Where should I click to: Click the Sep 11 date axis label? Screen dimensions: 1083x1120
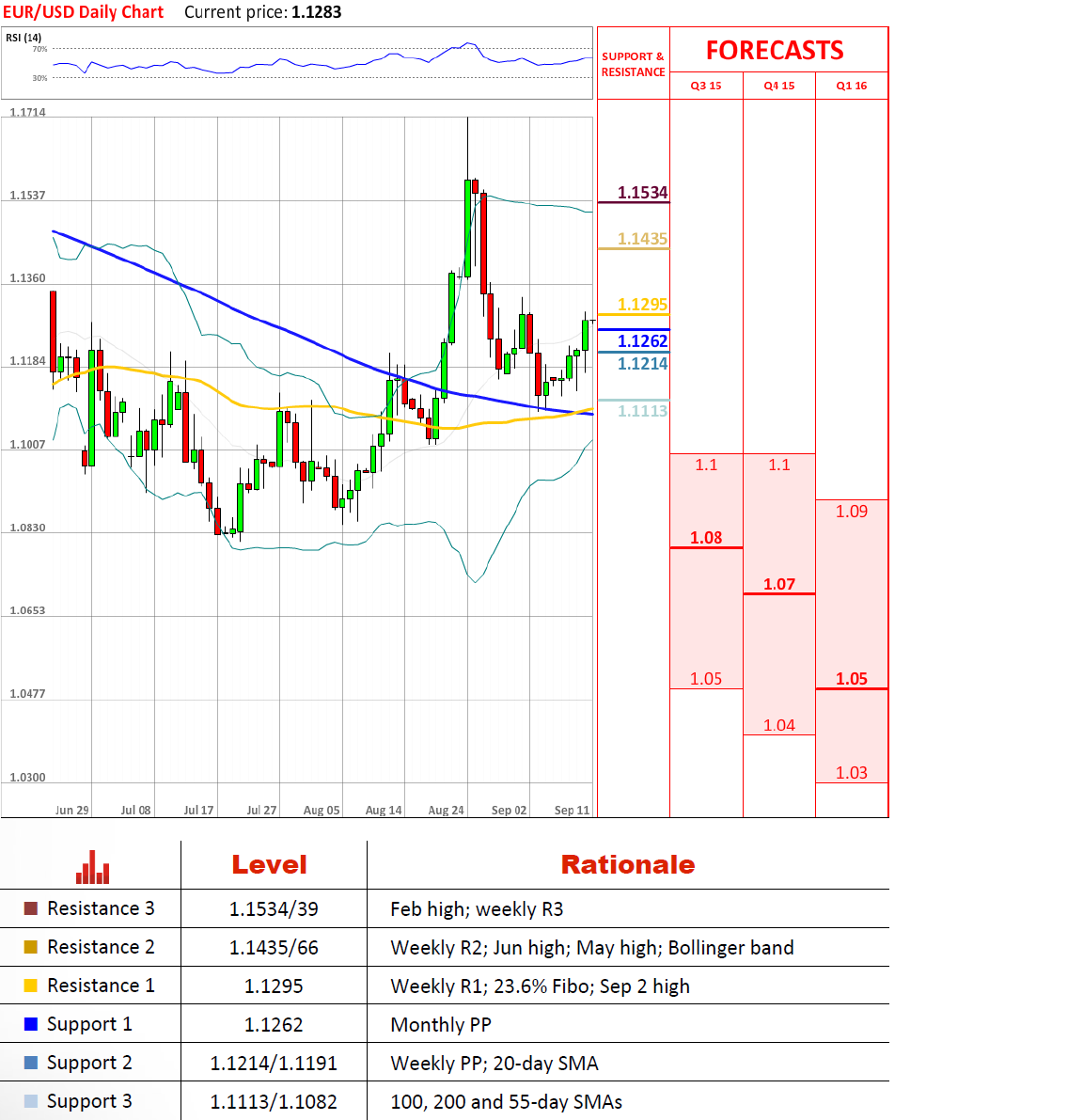pos(572,810)
